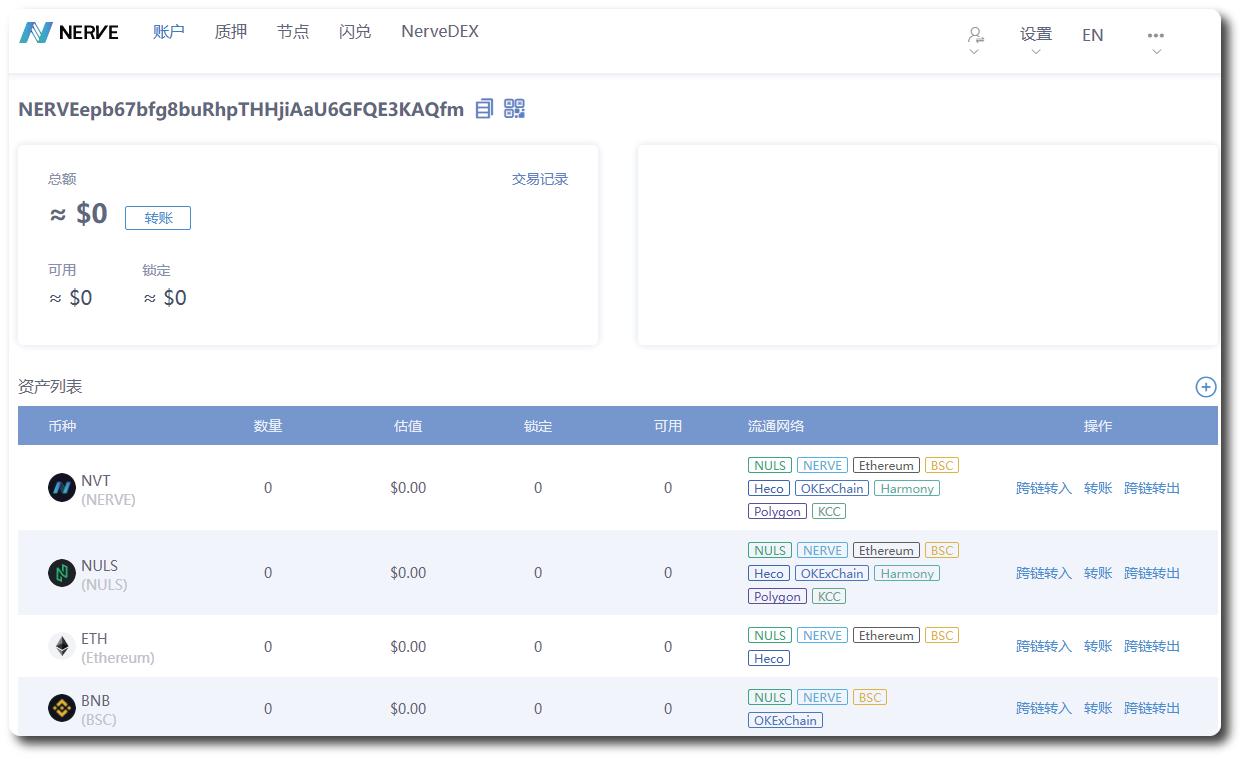The height and width of the screenshot is (758, 1244).
Task: Click Polygon tag in NVT row
Action: coord(777,511)
